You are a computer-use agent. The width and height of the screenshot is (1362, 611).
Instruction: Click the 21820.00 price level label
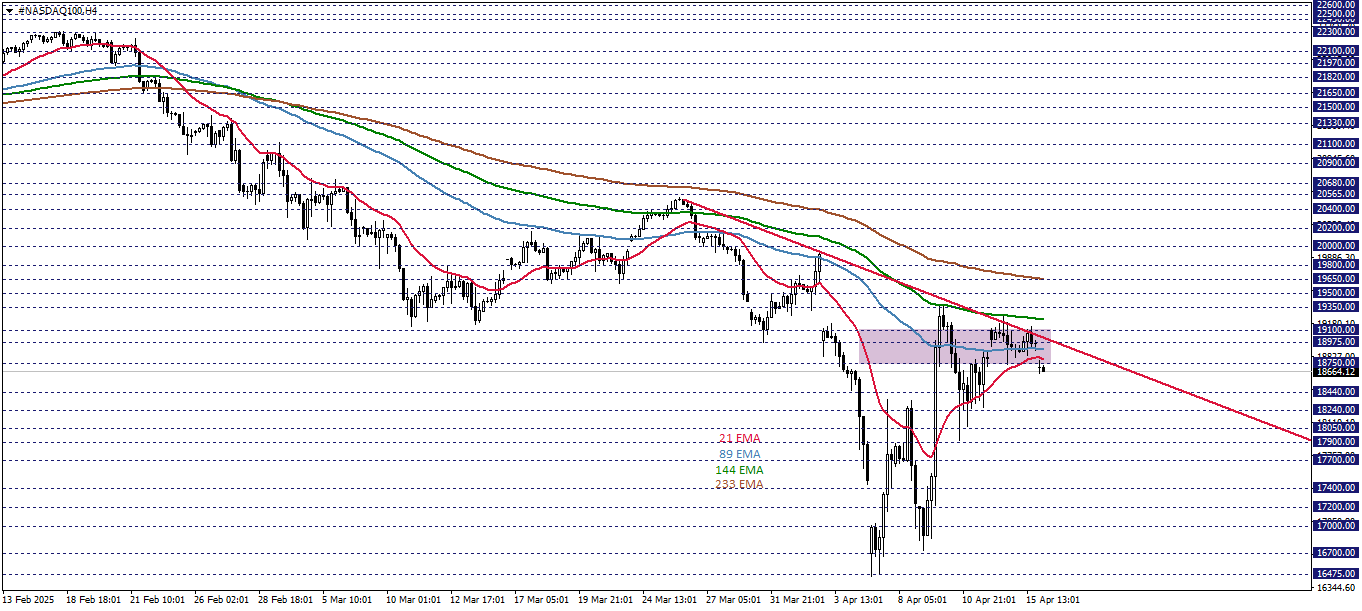1336,76
